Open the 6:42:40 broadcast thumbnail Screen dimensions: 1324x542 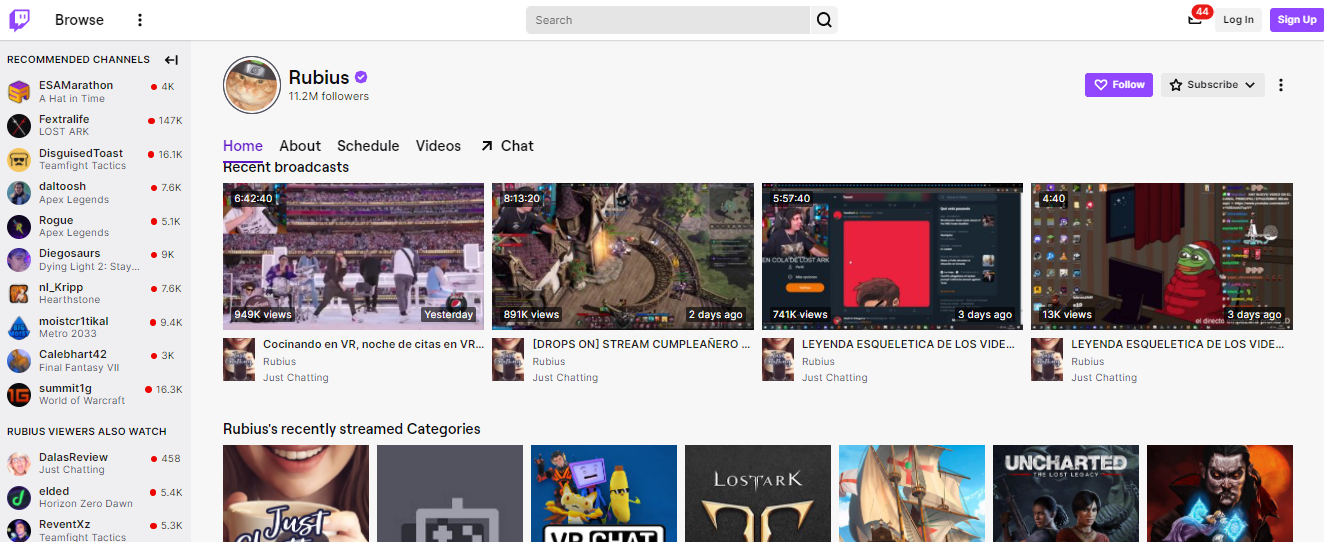click(x=353, y=256)
